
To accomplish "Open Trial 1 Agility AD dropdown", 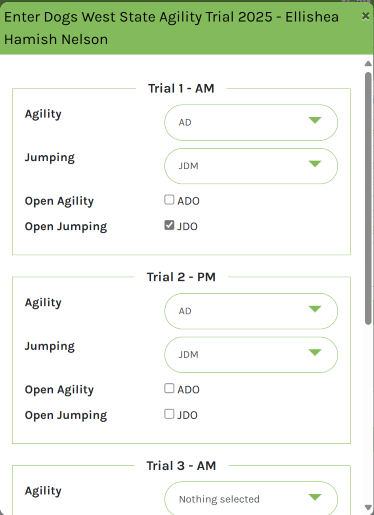I will click(x=251, y=122).
